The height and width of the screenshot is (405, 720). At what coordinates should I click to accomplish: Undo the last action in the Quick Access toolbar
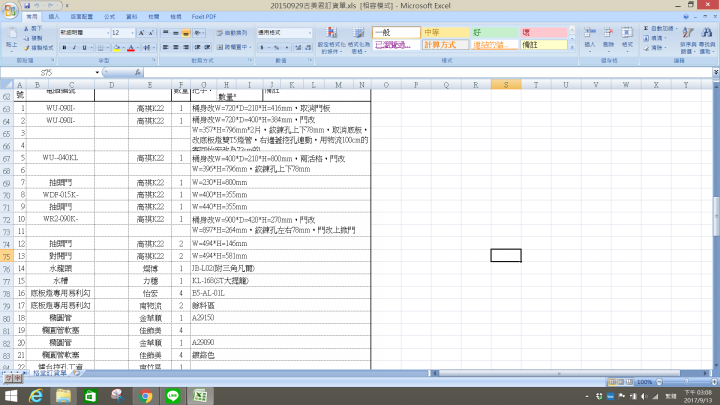pyautogui.click(x=37, y=6)
